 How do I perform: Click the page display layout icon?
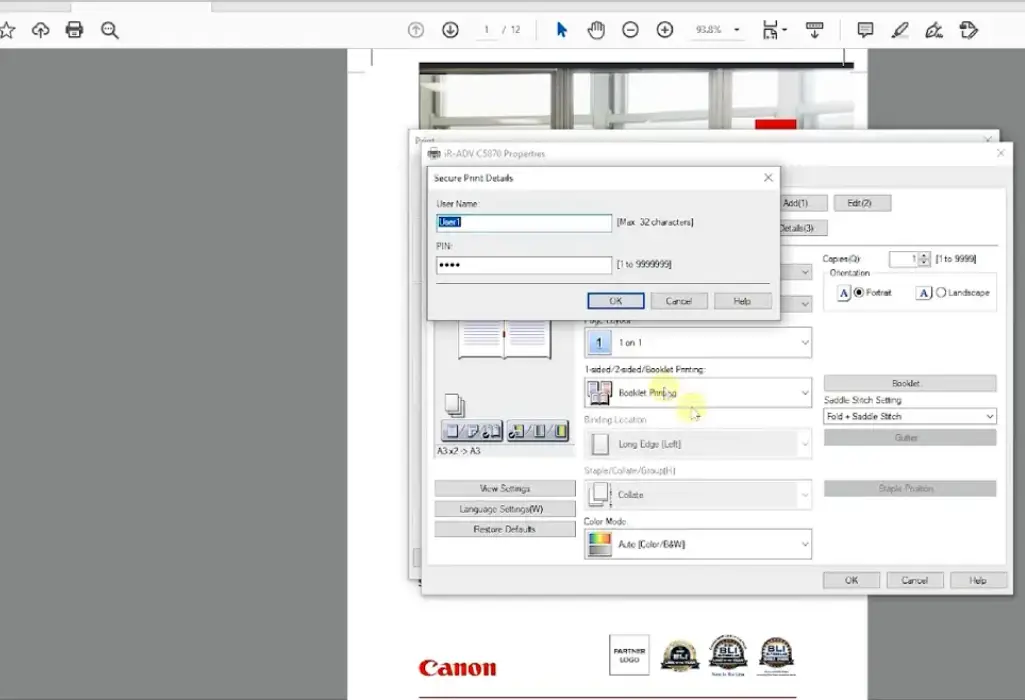coord(770,30)
